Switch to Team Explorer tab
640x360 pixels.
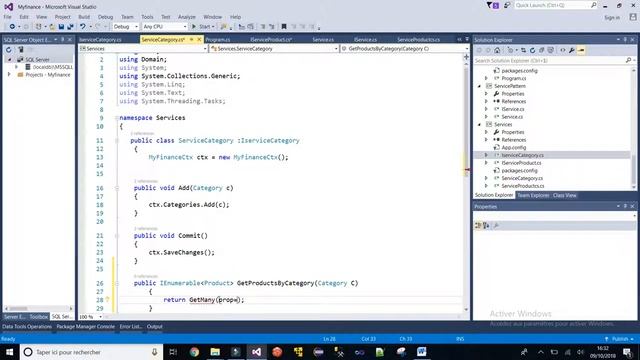pos(533,195)
